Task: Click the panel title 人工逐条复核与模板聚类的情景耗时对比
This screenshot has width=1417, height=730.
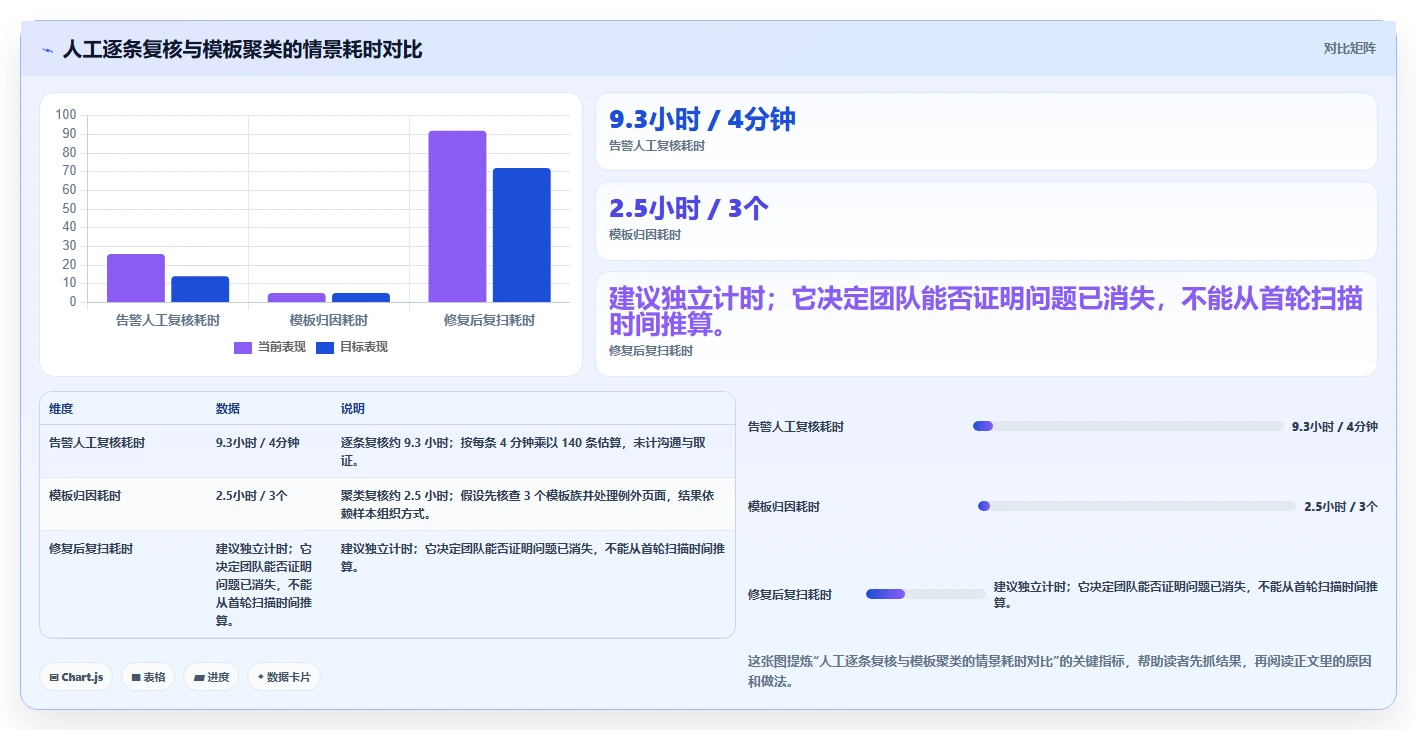Action: coord(243,49)
